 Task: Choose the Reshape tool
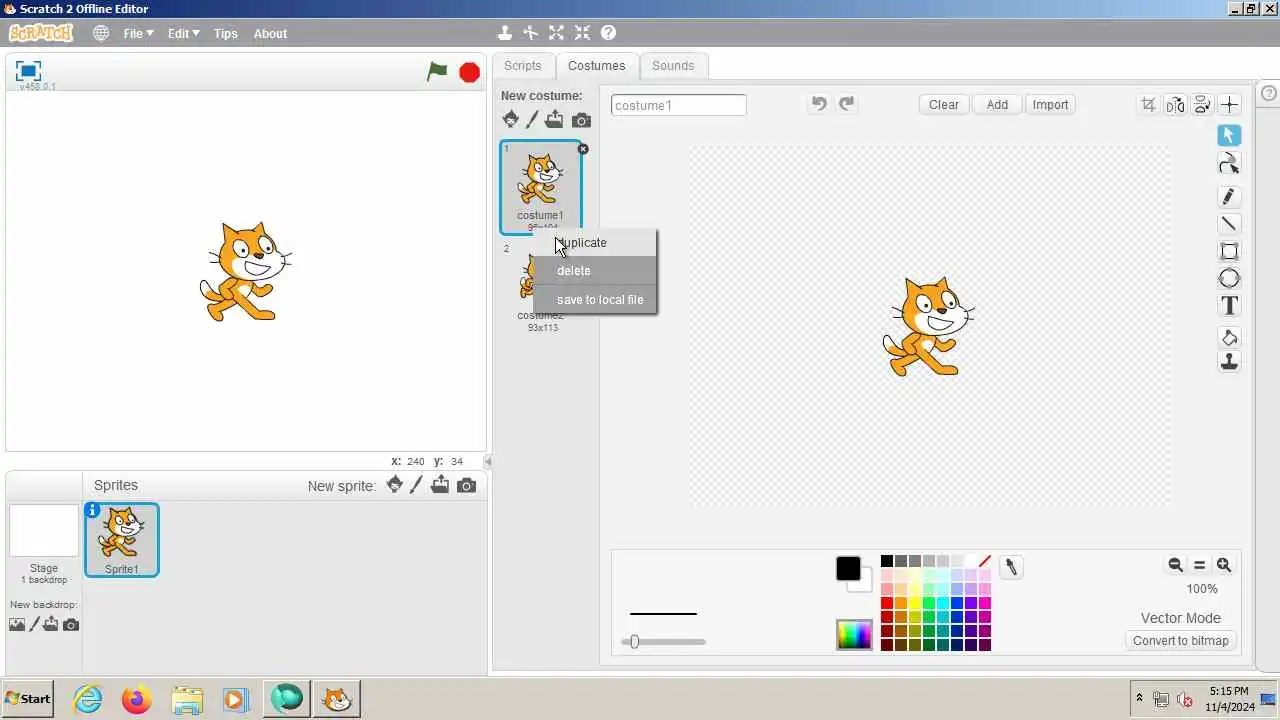pos(1229,164)
